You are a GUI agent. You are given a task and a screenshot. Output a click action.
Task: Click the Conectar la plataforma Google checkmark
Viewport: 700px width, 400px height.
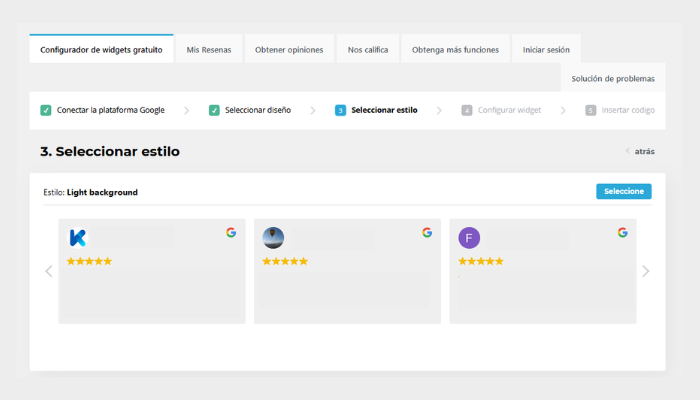[46, 110]
